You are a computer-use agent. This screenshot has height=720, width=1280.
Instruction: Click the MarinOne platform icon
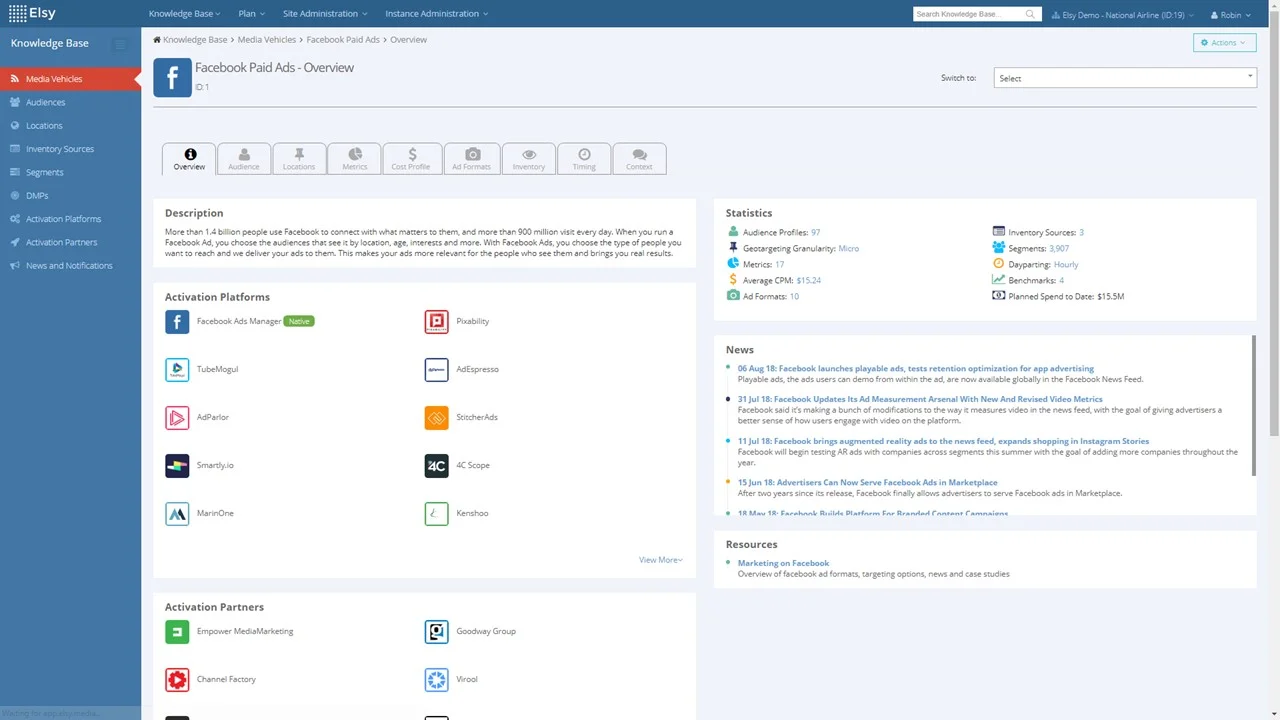(x=177, y=513)
